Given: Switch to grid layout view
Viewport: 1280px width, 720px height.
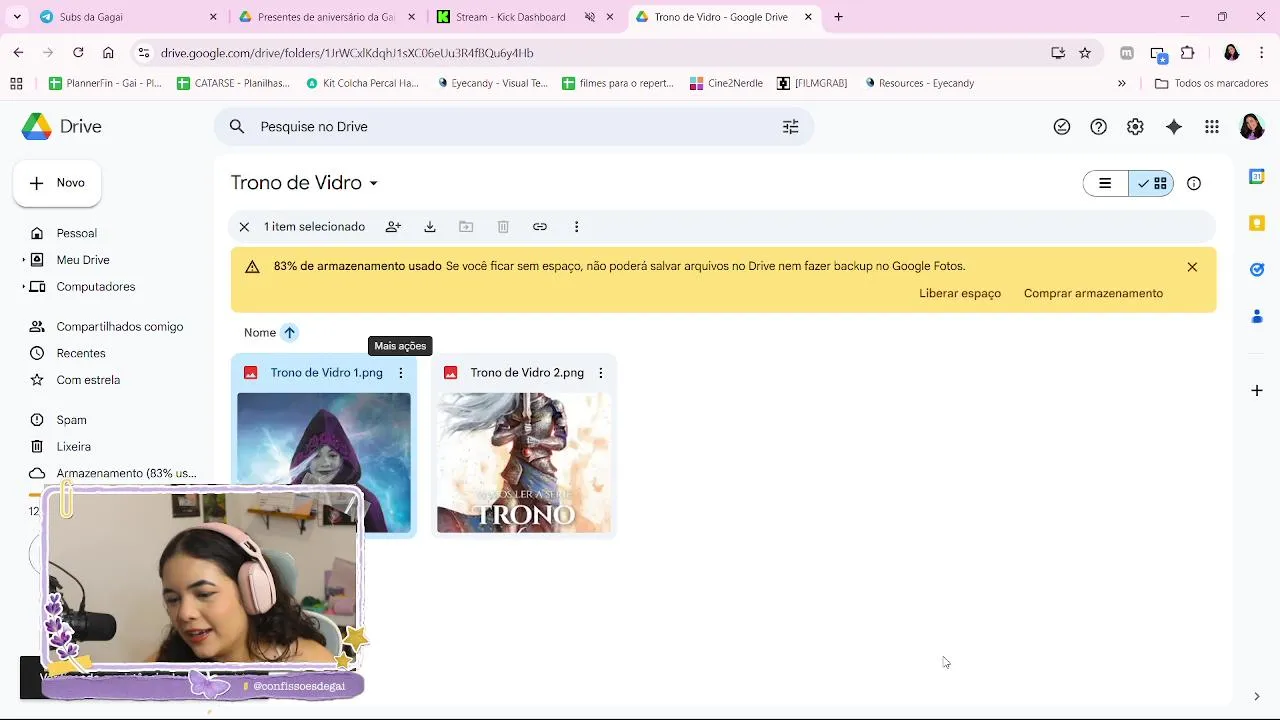Looking at the screenshot, I should pos(1151,183).
